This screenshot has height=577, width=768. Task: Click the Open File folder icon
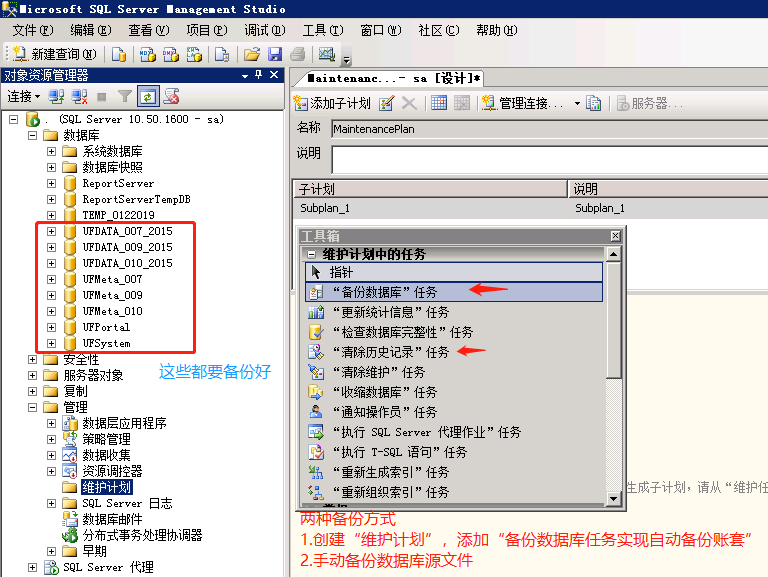pos(252,54)
